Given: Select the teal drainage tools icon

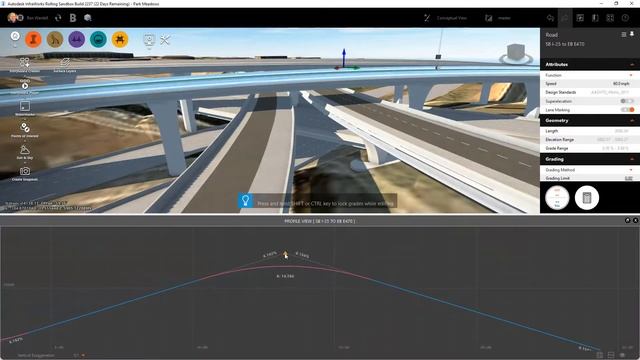Looking at the screenshot, I should [98, 40].
